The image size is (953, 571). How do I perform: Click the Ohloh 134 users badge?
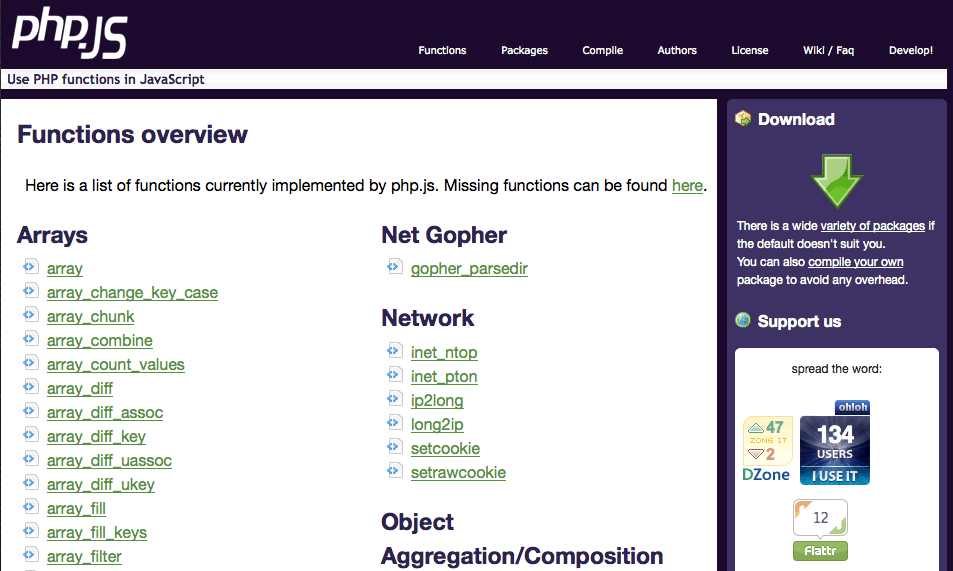[x=835, y=443]
